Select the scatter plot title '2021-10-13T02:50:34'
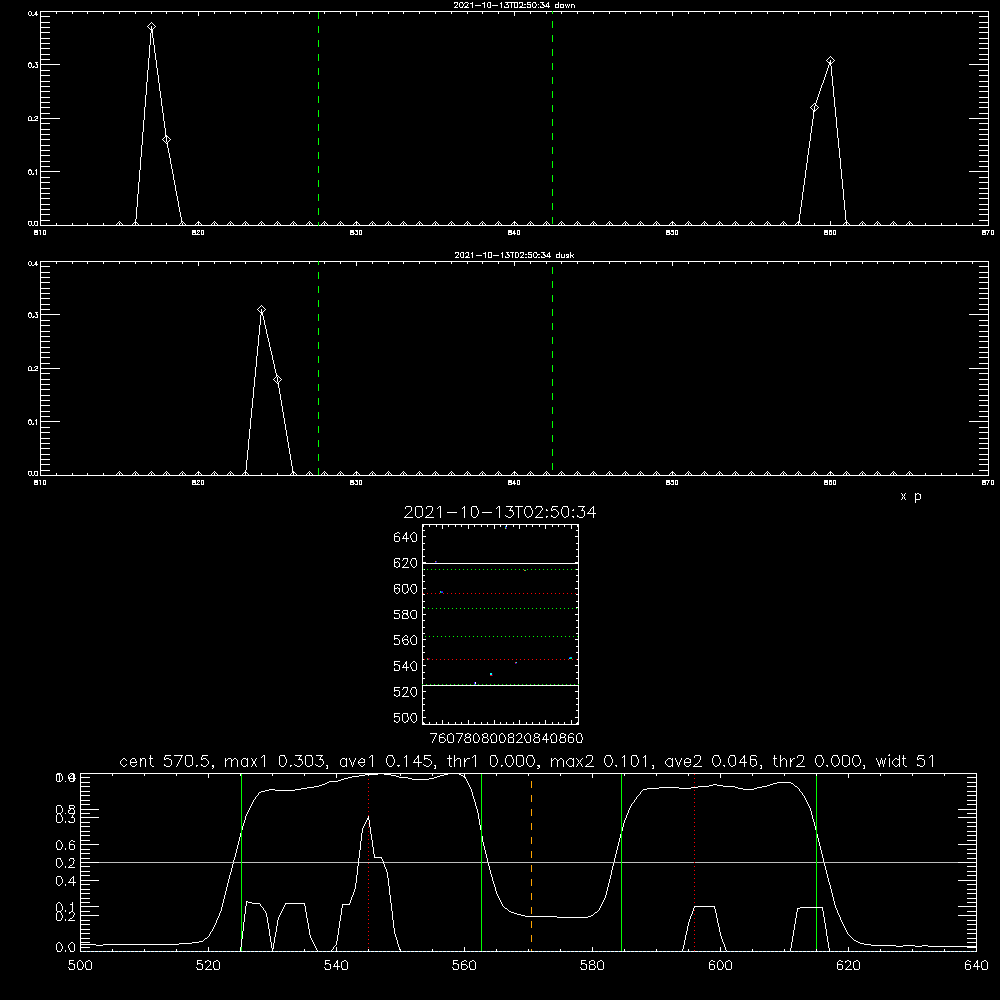 (x=500, y=512)
